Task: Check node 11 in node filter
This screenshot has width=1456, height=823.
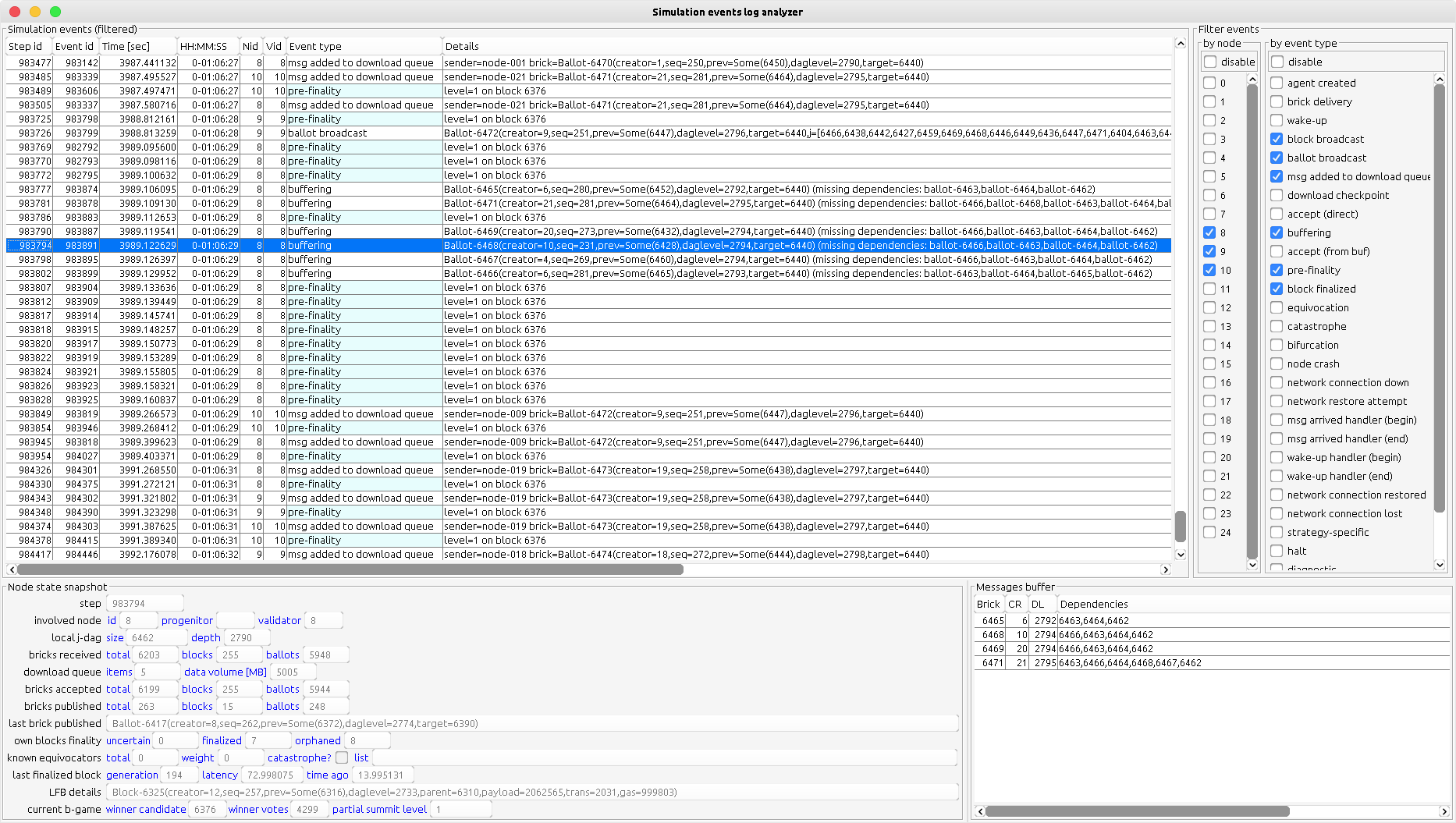Action: (x=1209, y=289)
